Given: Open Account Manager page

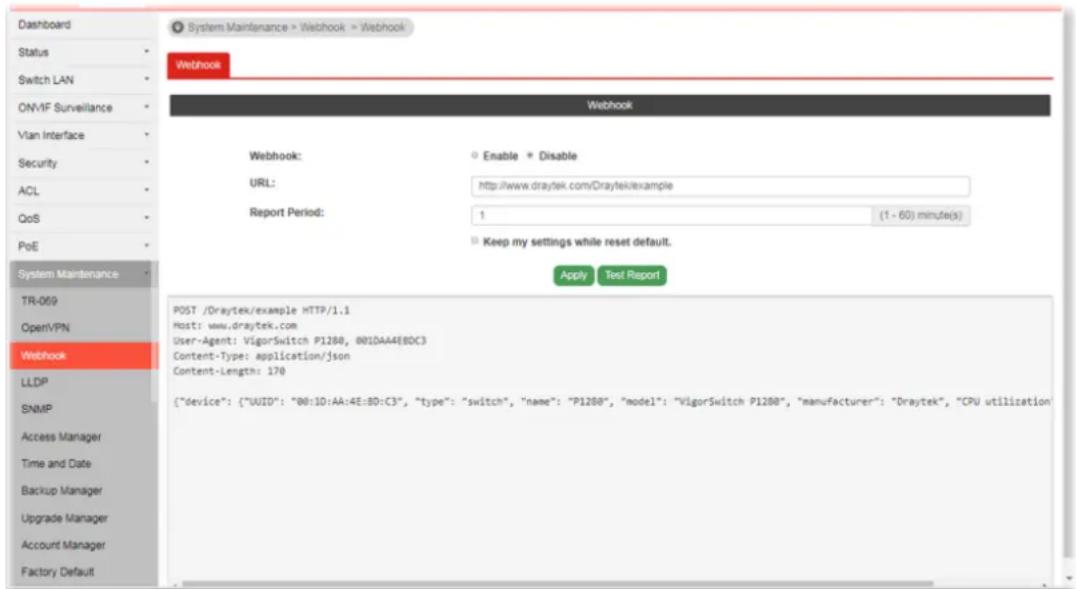Looking at the screenshot, I should 63,545.
